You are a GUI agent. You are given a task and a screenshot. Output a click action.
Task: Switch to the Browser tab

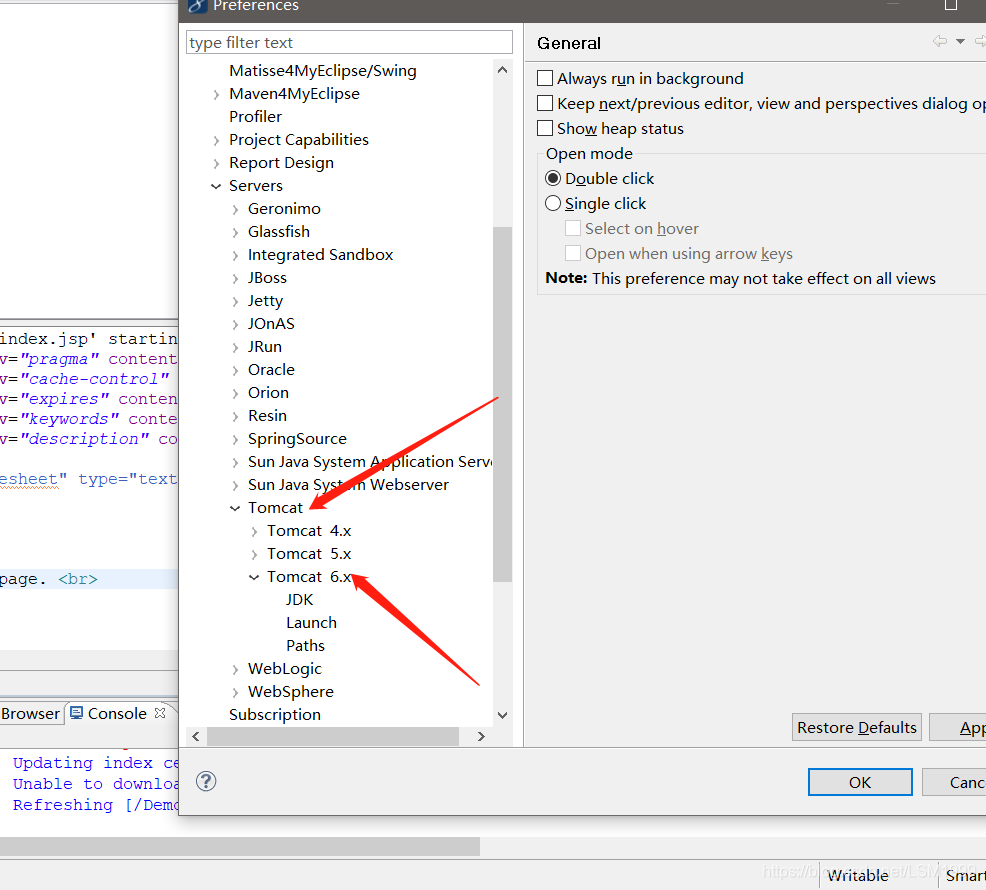30,714
